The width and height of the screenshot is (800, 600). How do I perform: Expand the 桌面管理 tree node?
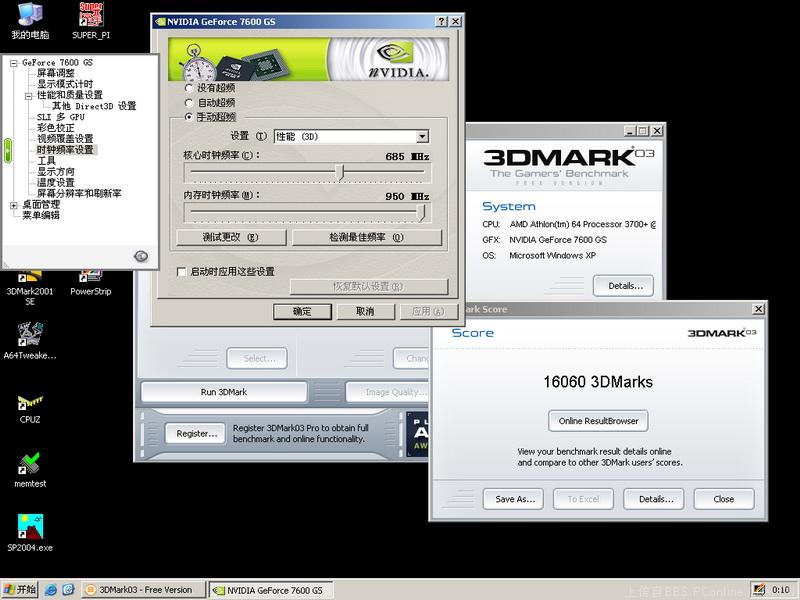point(14,205)
